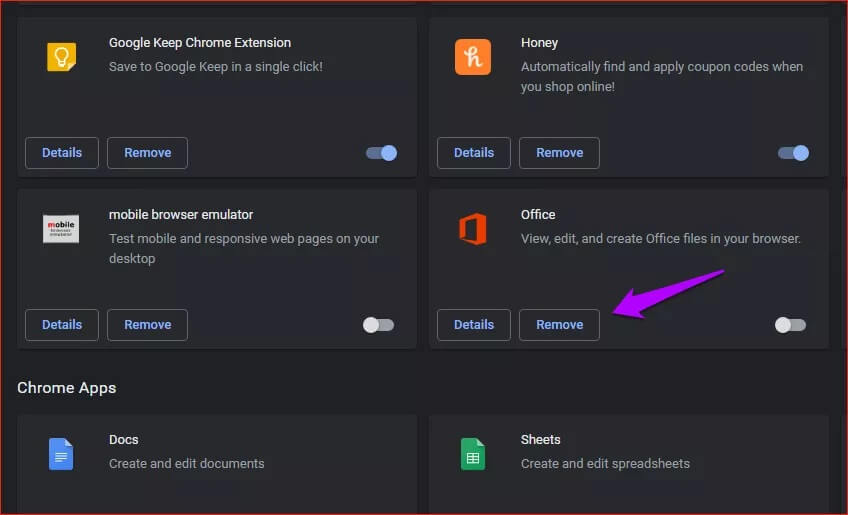Image resolution: width=848 pixels, height=515 pixels.
Task: Click the Chrome Apps section heading
Action: click(67, 387)
